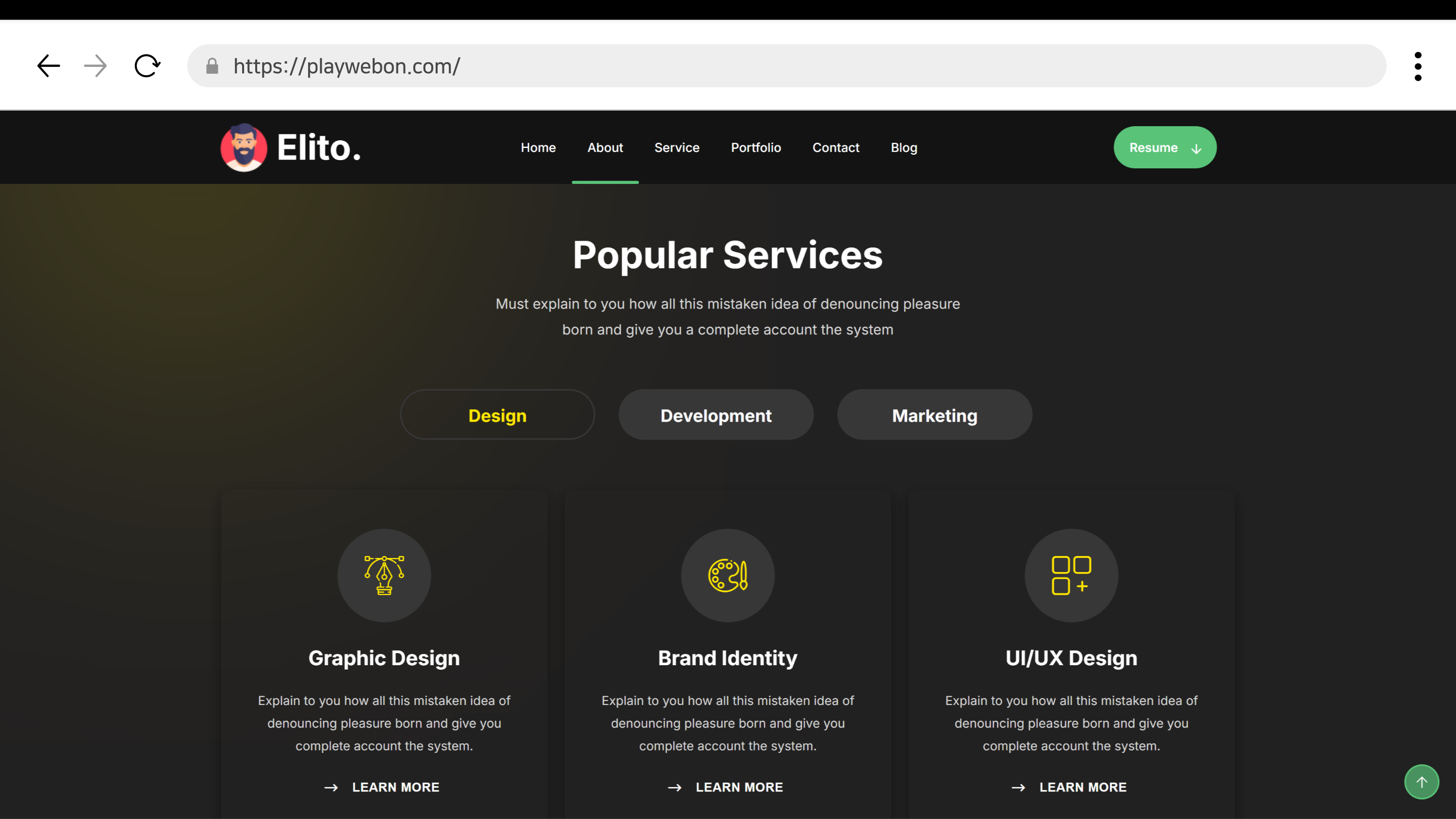Click the Elito avatar logo
The image size is (1456, 819).
tap(244, 147)
